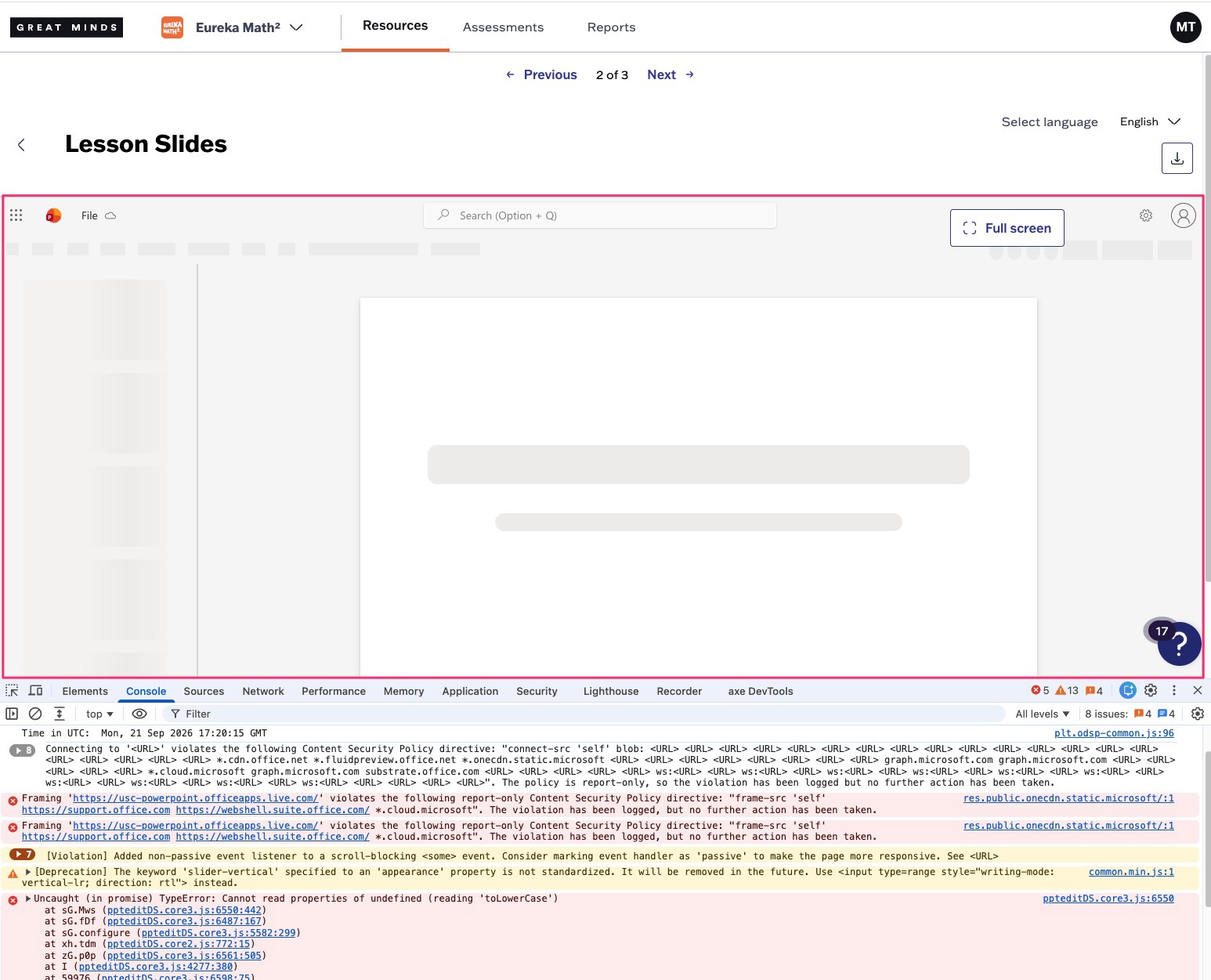1211x980 pixels.
Task: Expand the slider-vertical Deprecation warning
Action: pos(28,872)
